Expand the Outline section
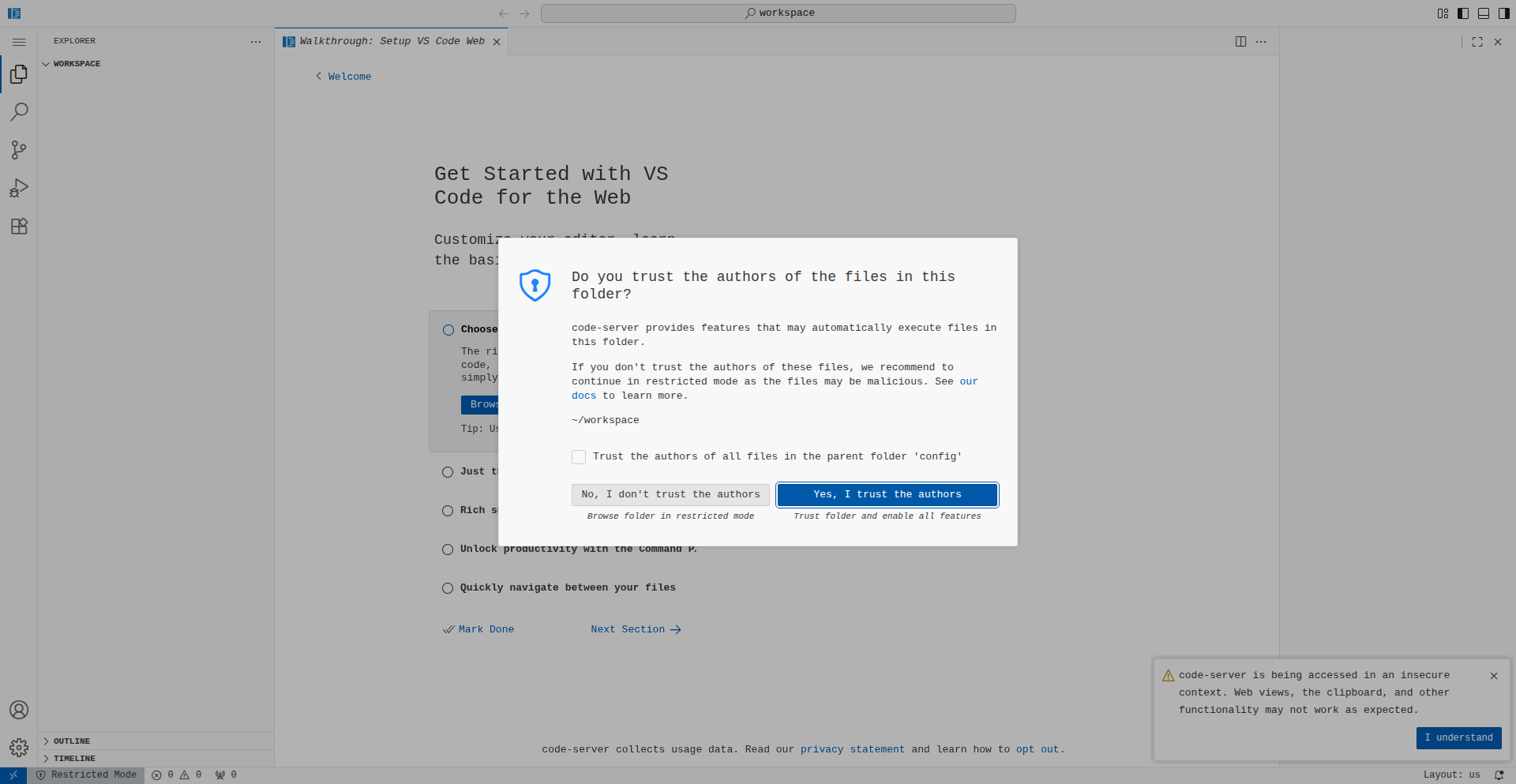Image resolution: width=1516 pixels, height=784 pixels. 71,741
